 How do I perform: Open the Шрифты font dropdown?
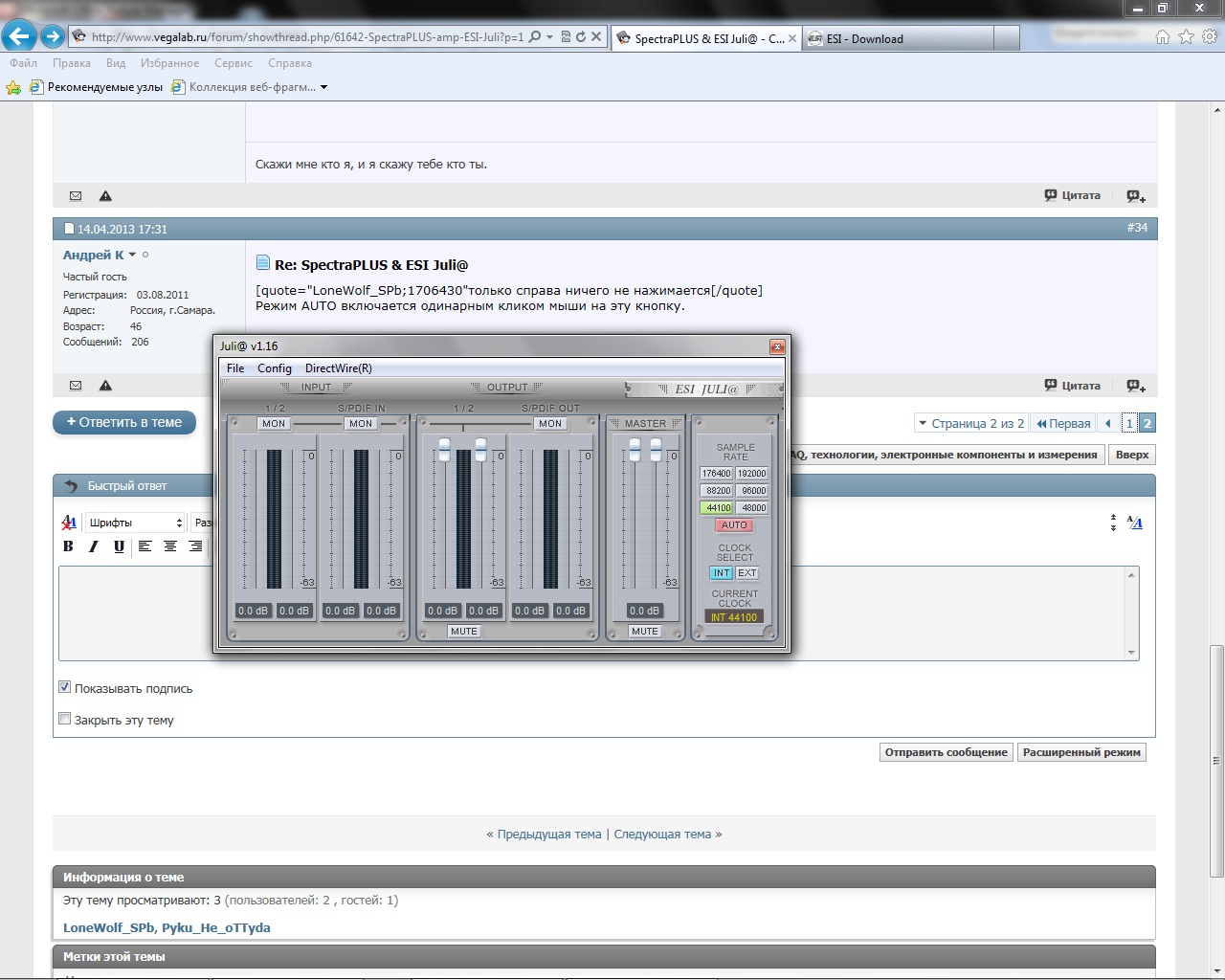[x=136, y=523]
